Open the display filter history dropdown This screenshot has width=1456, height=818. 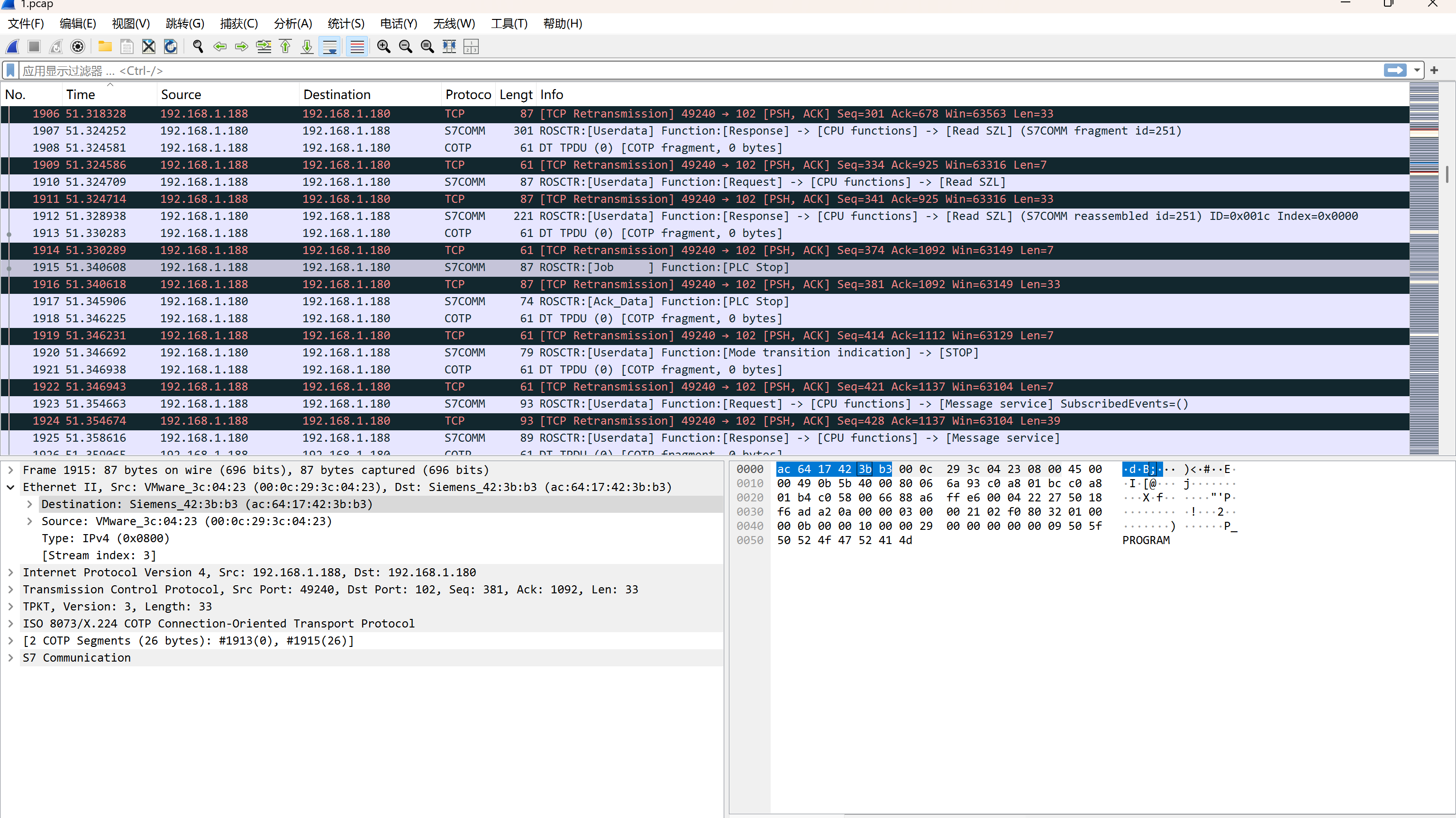tap(1417, 71)
